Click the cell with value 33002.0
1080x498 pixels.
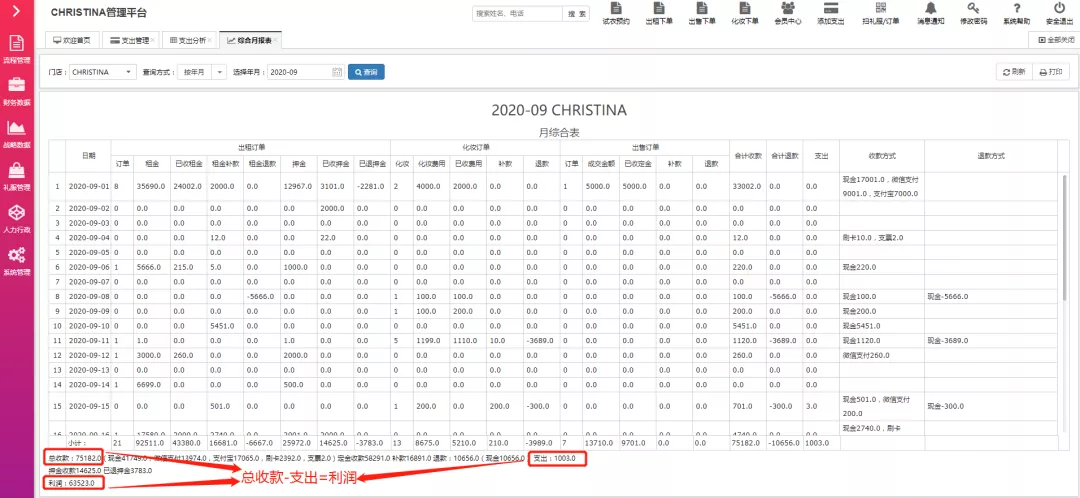point(748,187)
